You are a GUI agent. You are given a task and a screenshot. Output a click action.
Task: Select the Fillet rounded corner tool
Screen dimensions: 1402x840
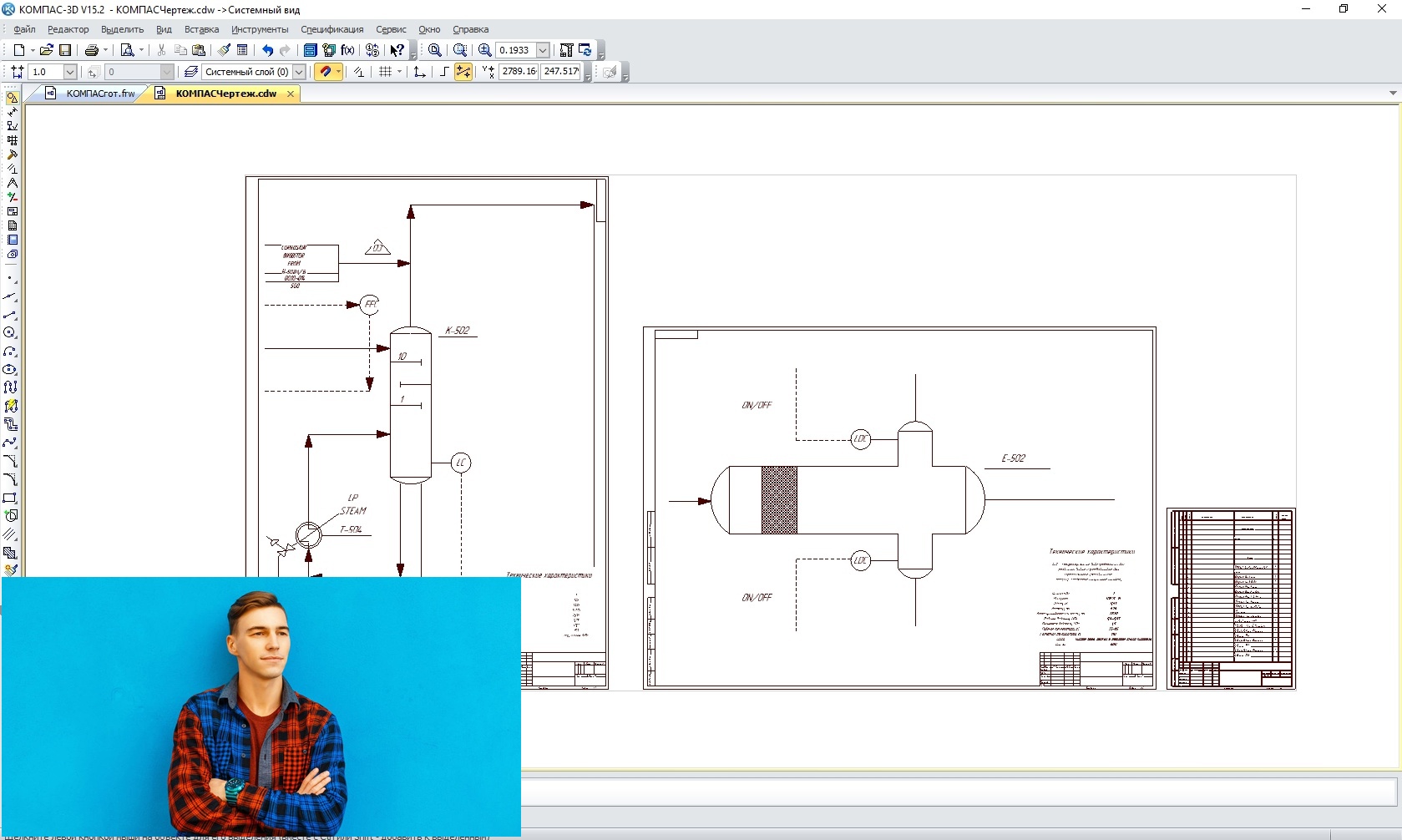pyautogui.click(x=10, y=480)
